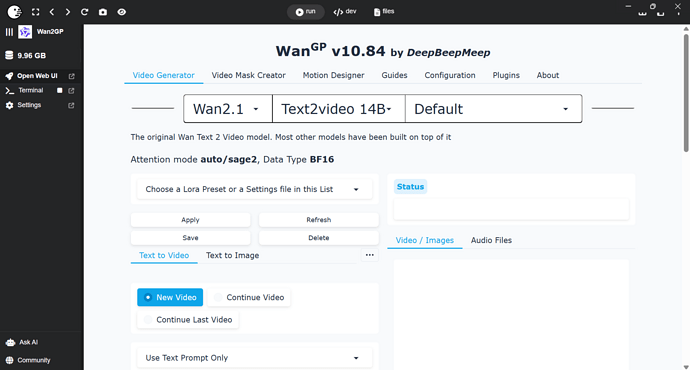Click the Refresh button

[x=319, y=220]
